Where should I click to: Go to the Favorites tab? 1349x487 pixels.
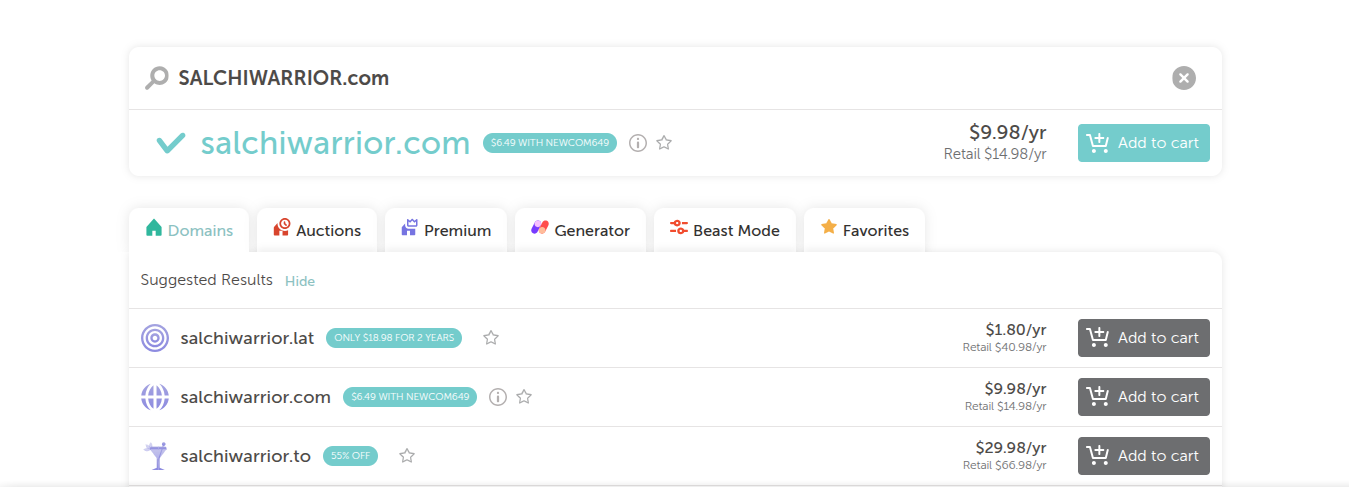point(864,230)
